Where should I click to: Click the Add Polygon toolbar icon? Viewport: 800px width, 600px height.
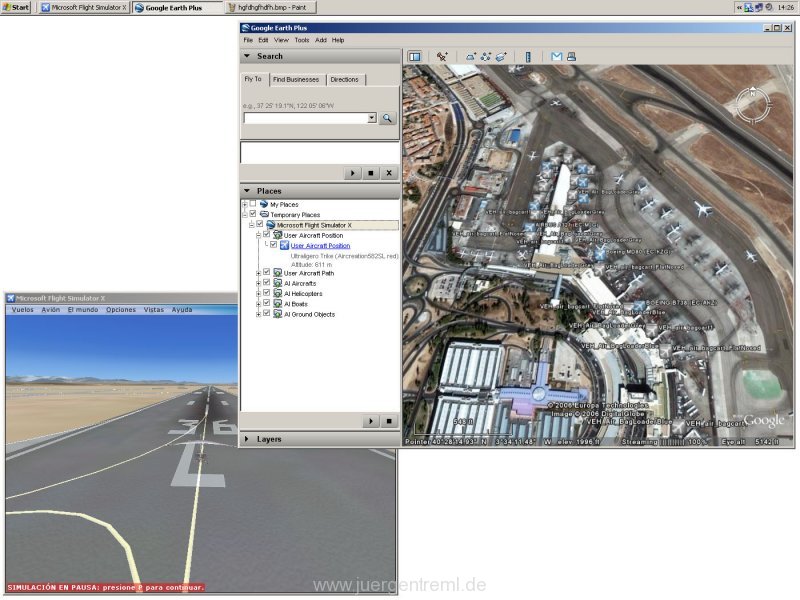tap(470, 57)
